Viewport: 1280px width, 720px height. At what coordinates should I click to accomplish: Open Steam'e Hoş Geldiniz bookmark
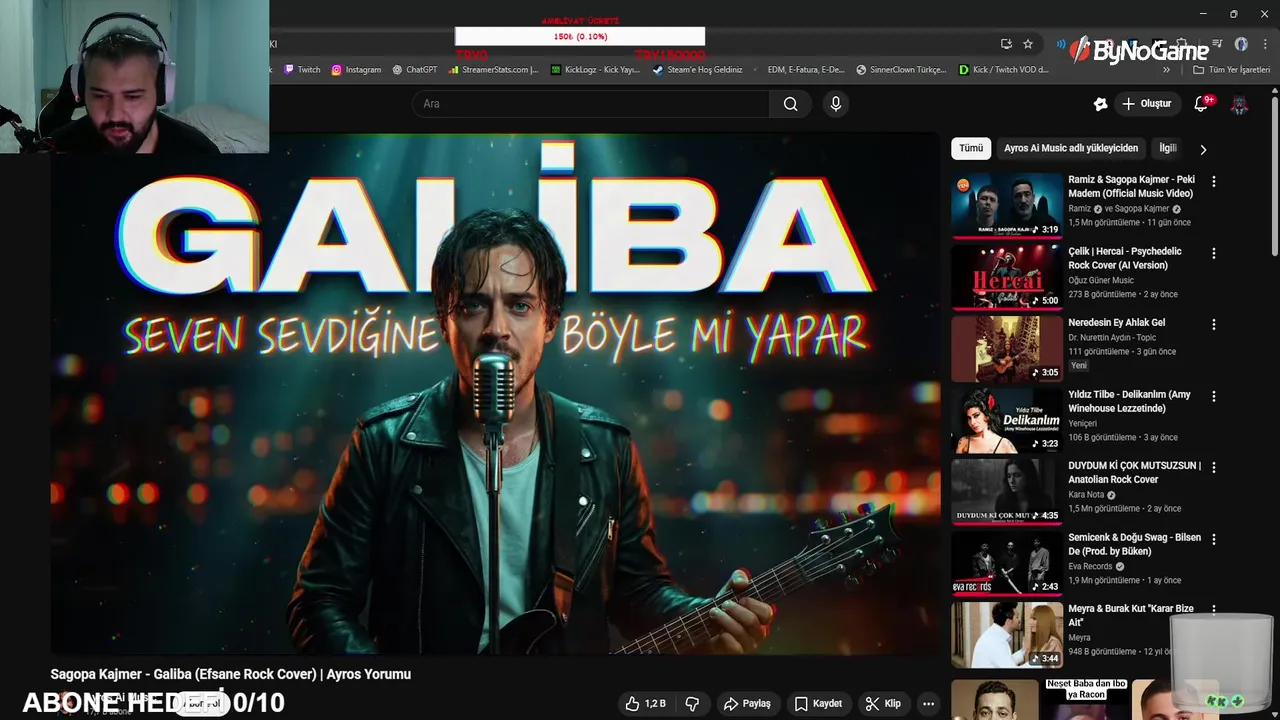pyautogui.click(x=697, y=70)
